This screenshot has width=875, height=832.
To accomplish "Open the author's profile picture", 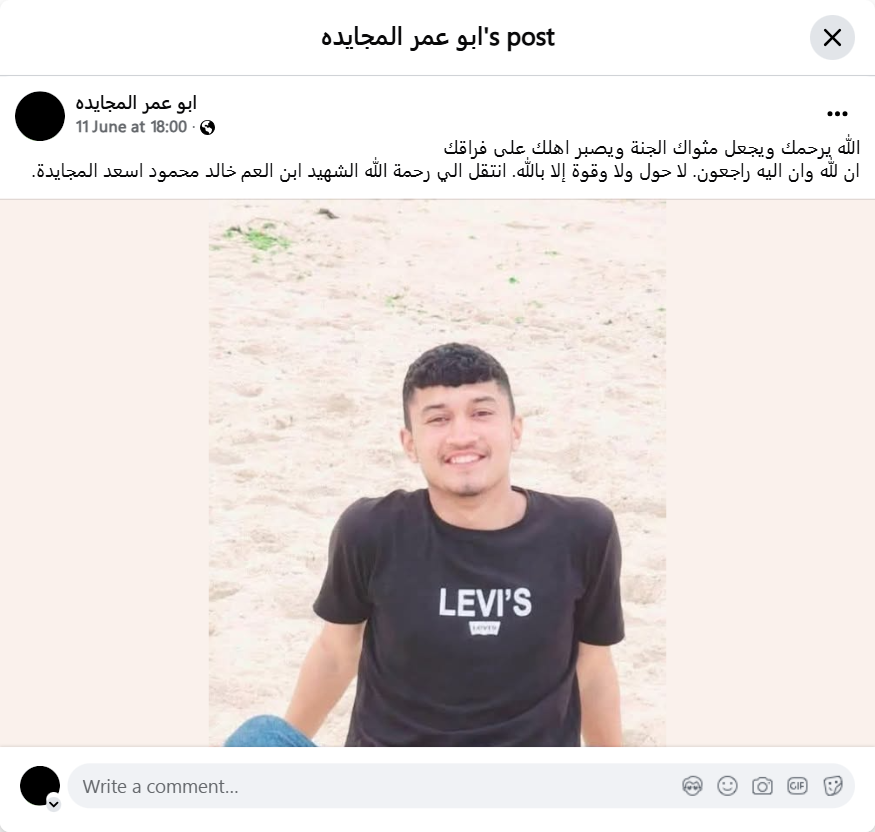I will [x=40, y=116].
